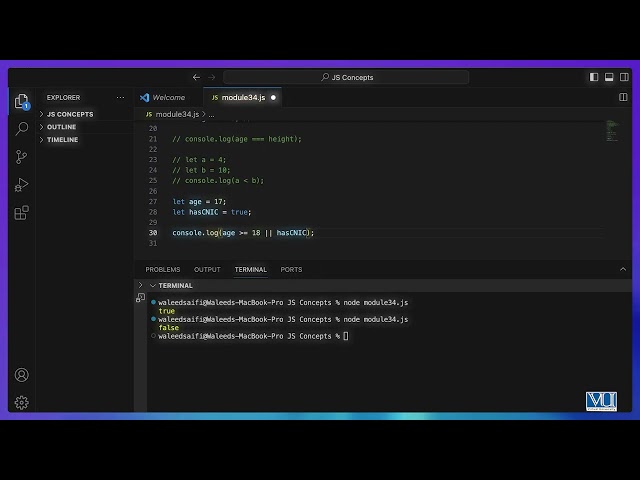
Task: Click the JS Concepts command center search
Action: click(346, 77)
